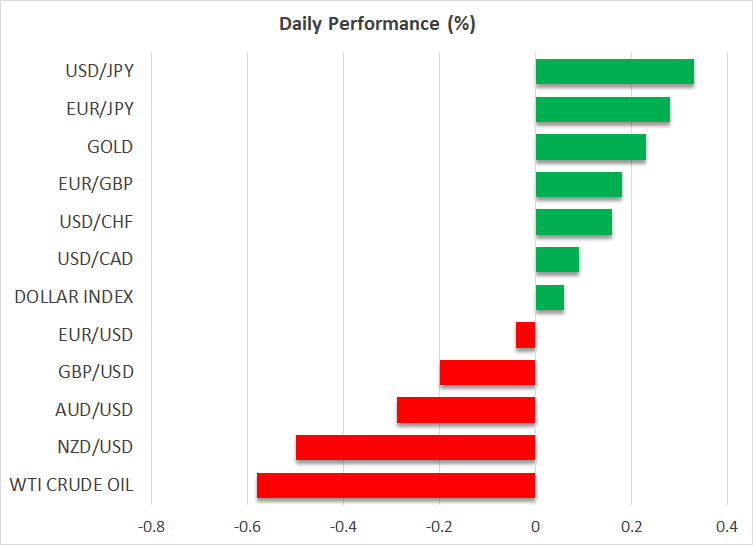Click the WTI CRUDE OIL axis label

pyautogui.click(x=74, y=486)
